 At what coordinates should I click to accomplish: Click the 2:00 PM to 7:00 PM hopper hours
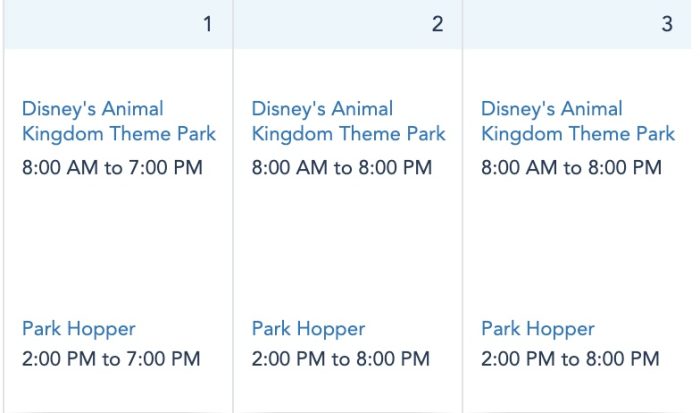(111, 358)
